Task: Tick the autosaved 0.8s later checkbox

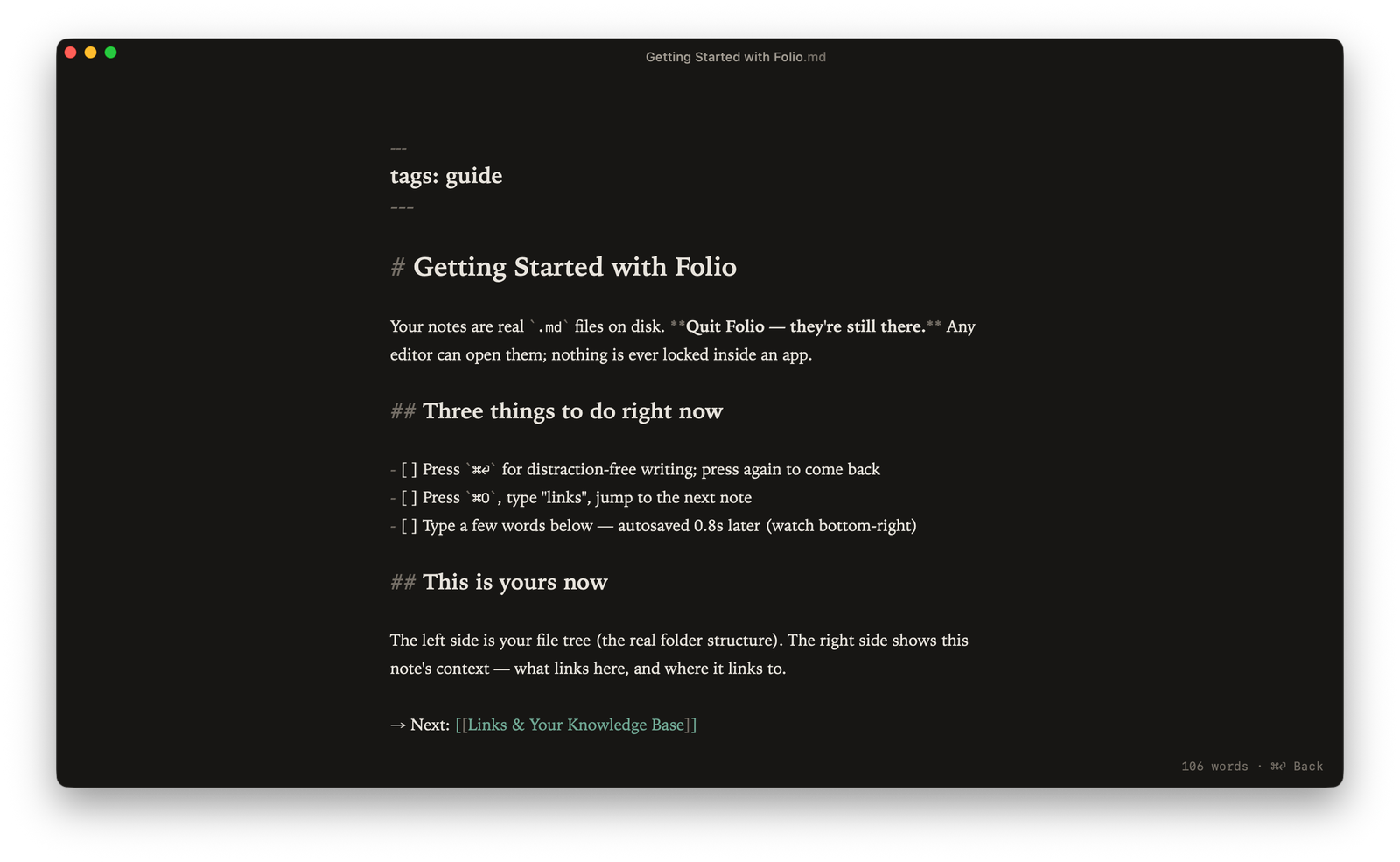Action: [409, 526]
